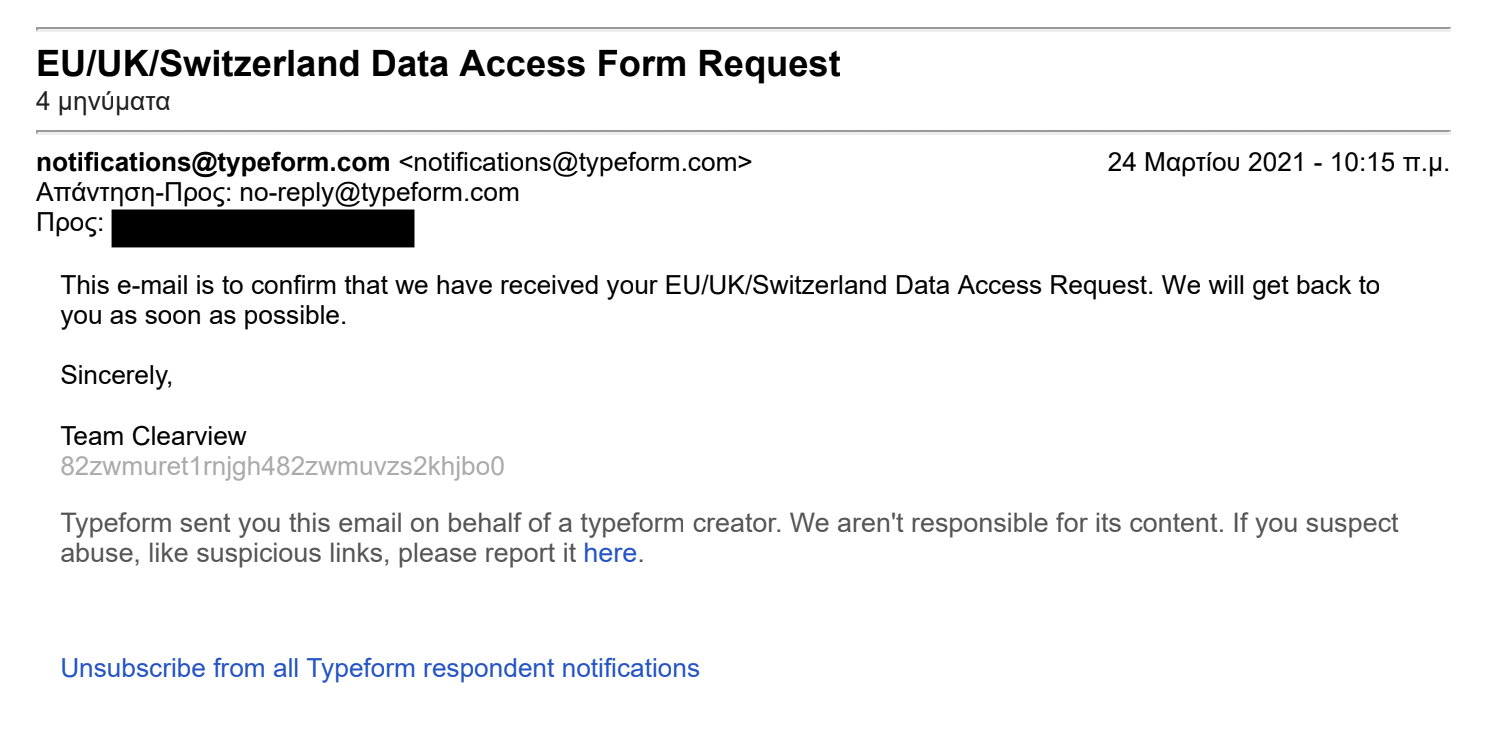
Task: Click the no-reply@typeform.com reply-to address
Action: coord(379,193)
